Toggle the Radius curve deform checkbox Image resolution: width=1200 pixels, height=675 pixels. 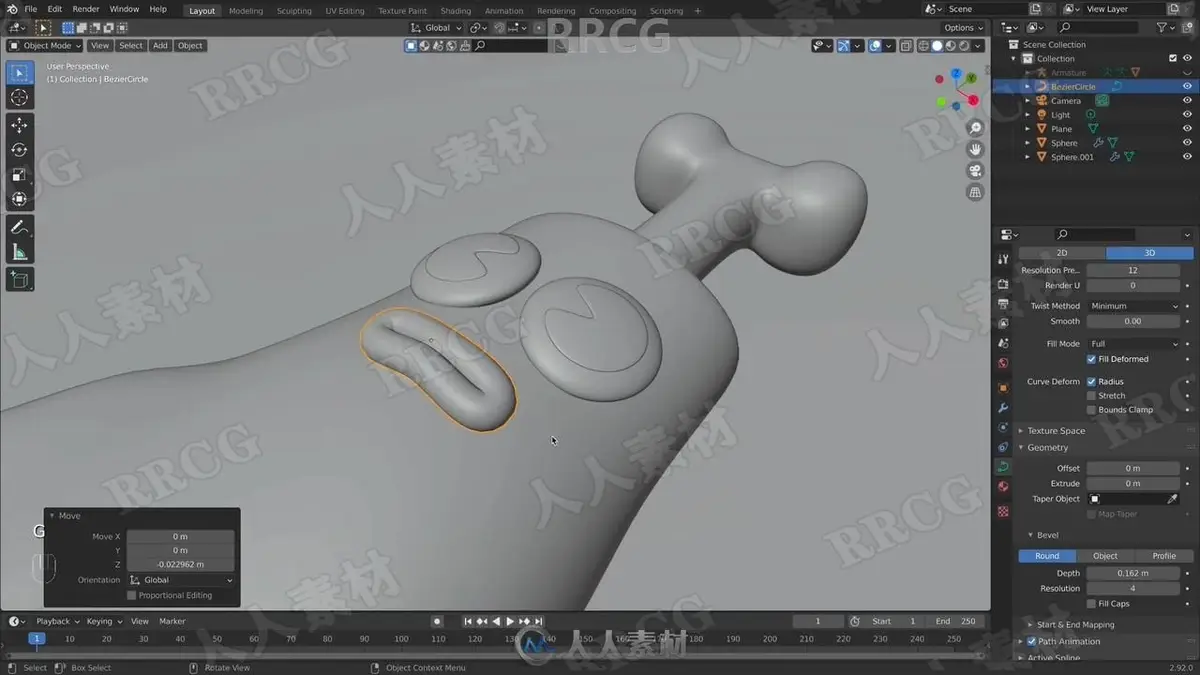point(1091,382)
